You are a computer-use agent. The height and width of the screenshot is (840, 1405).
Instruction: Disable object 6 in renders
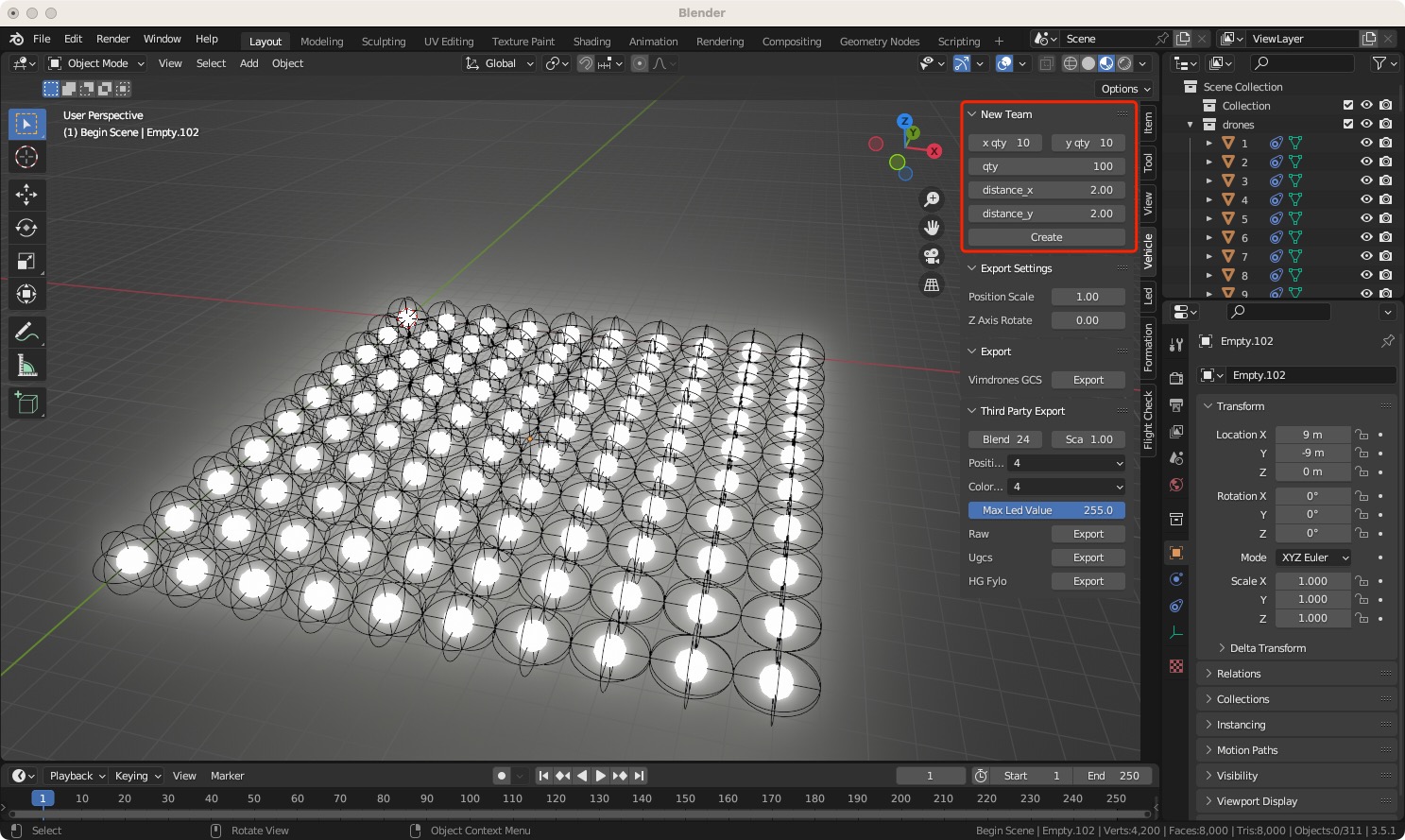click(x=1385, y=237)
